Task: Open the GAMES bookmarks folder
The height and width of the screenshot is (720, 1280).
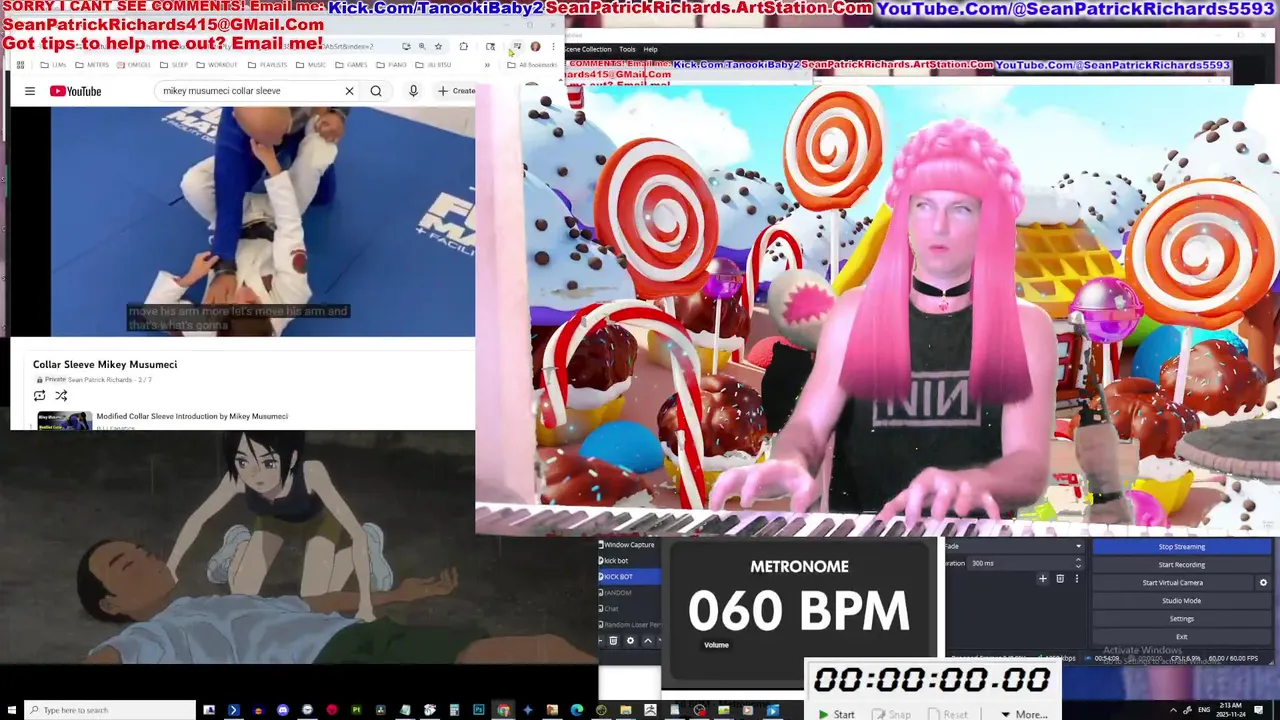Action: [351, 65]
